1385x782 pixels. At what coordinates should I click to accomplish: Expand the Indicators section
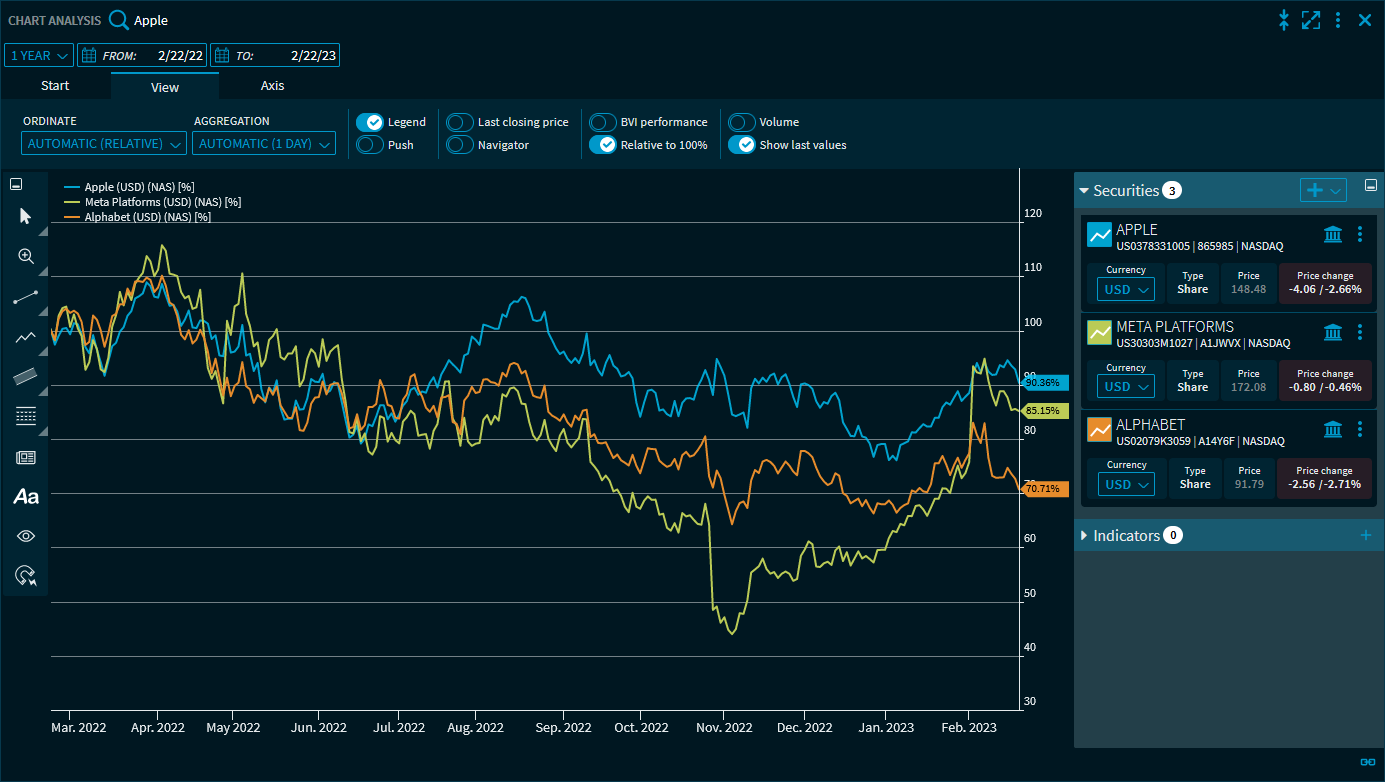(x=1084, y=536)
